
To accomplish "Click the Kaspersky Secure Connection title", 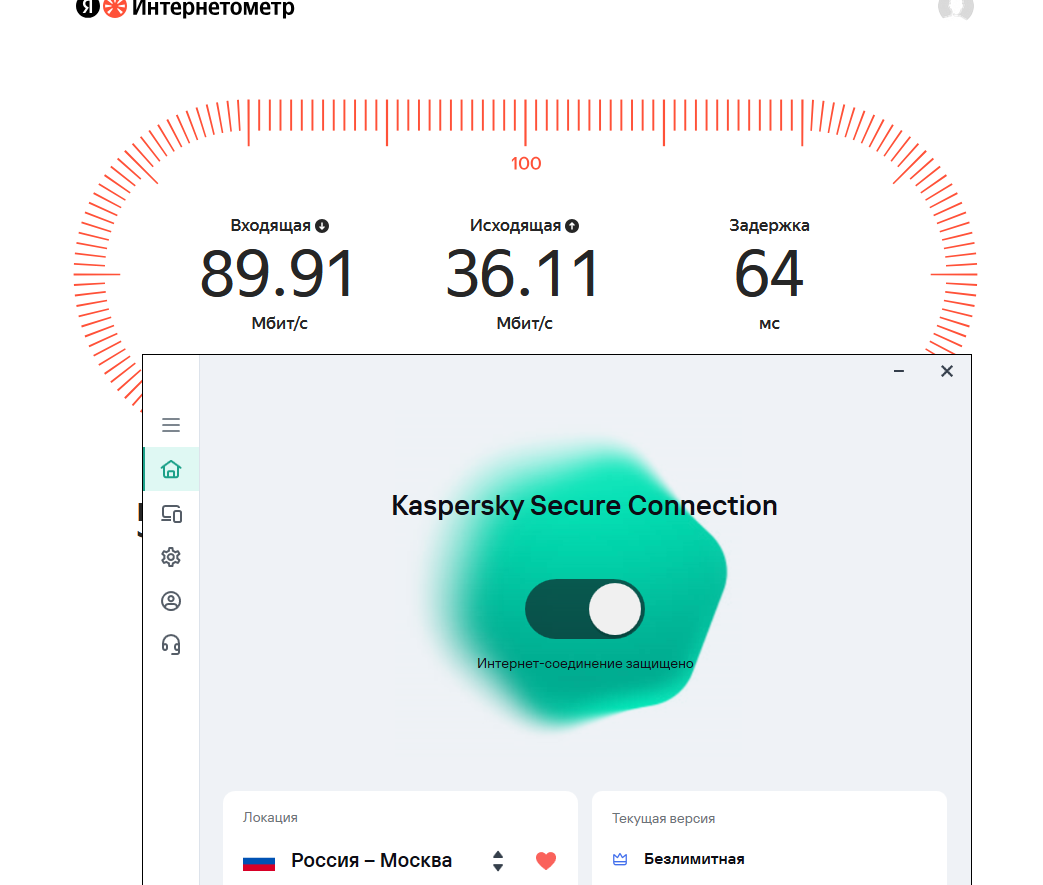I will (x=584, y=506).
